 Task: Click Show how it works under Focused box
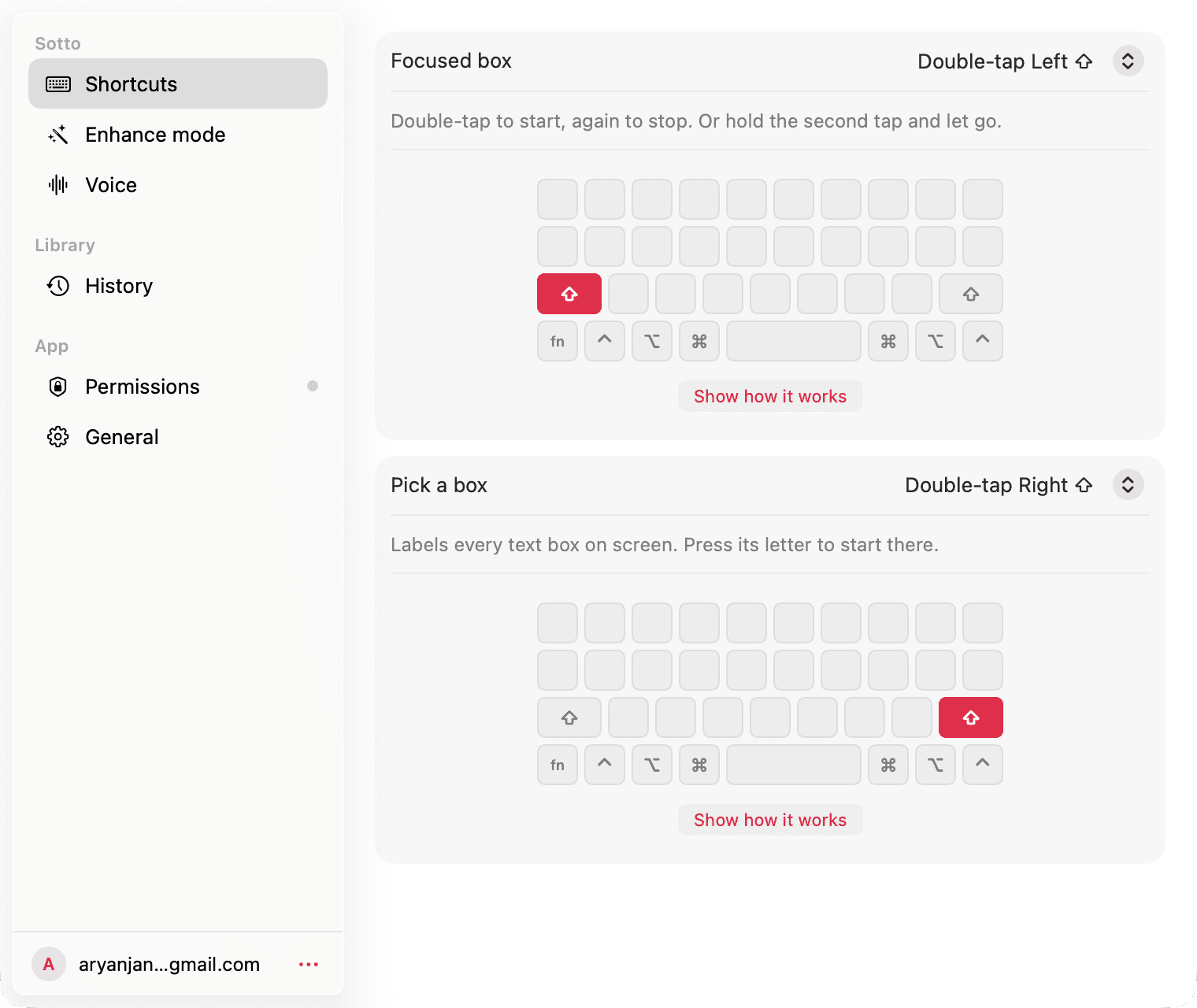click(x=770, y=396)
